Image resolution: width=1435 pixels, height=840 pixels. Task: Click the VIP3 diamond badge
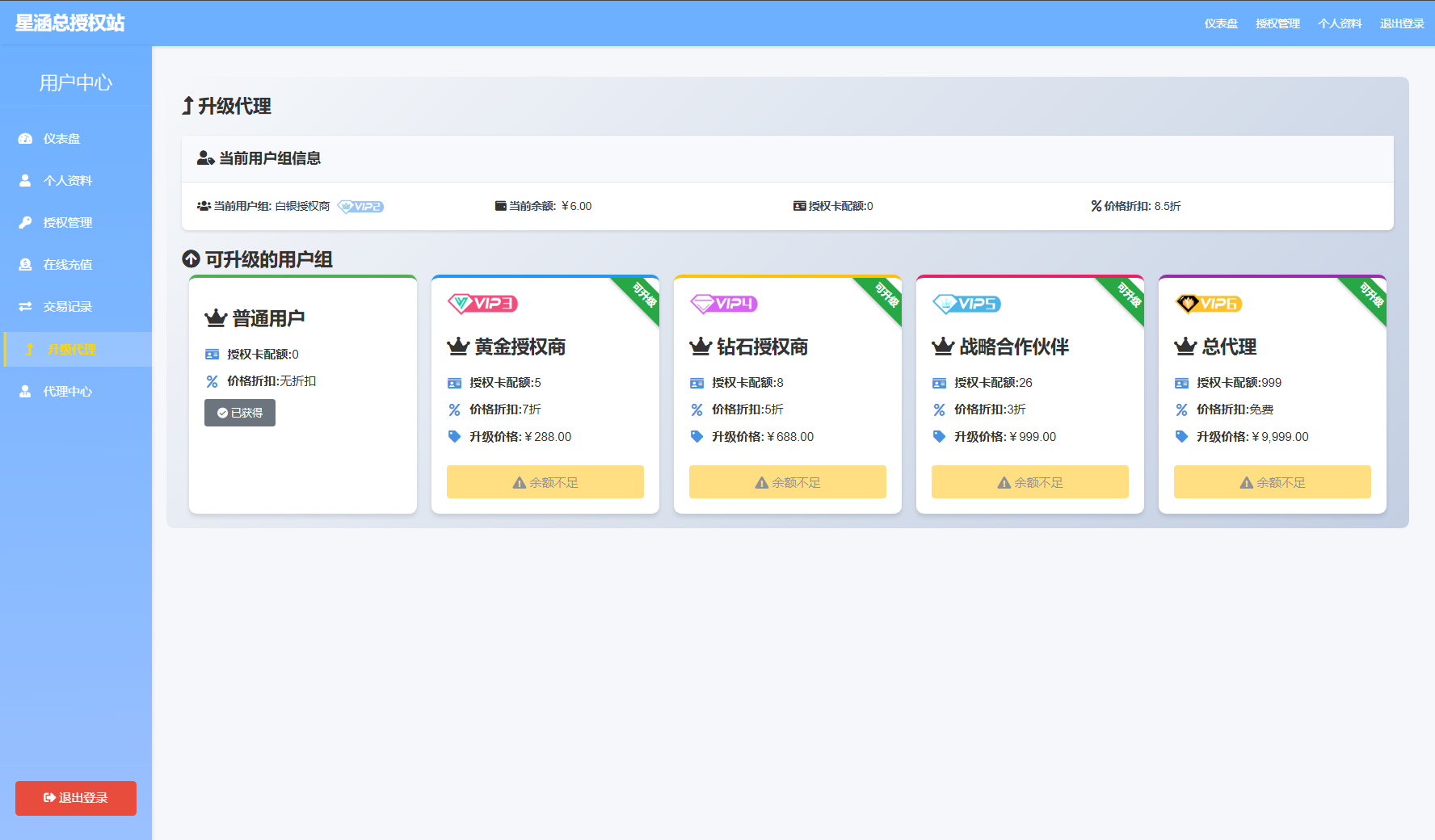pyautogui.click(x=482, y=304)
